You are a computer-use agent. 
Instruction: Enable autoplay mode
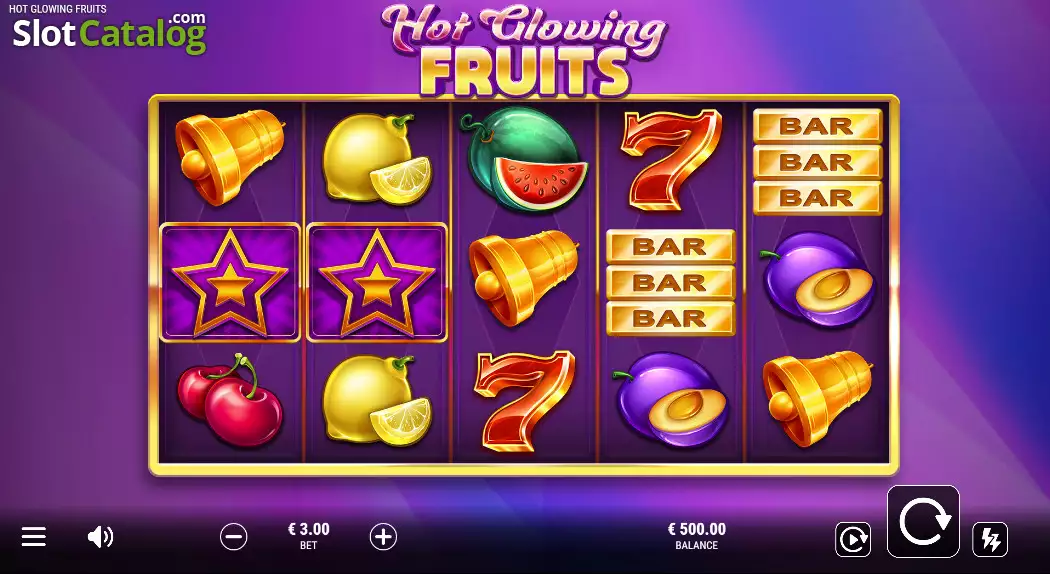click(853, 539)
